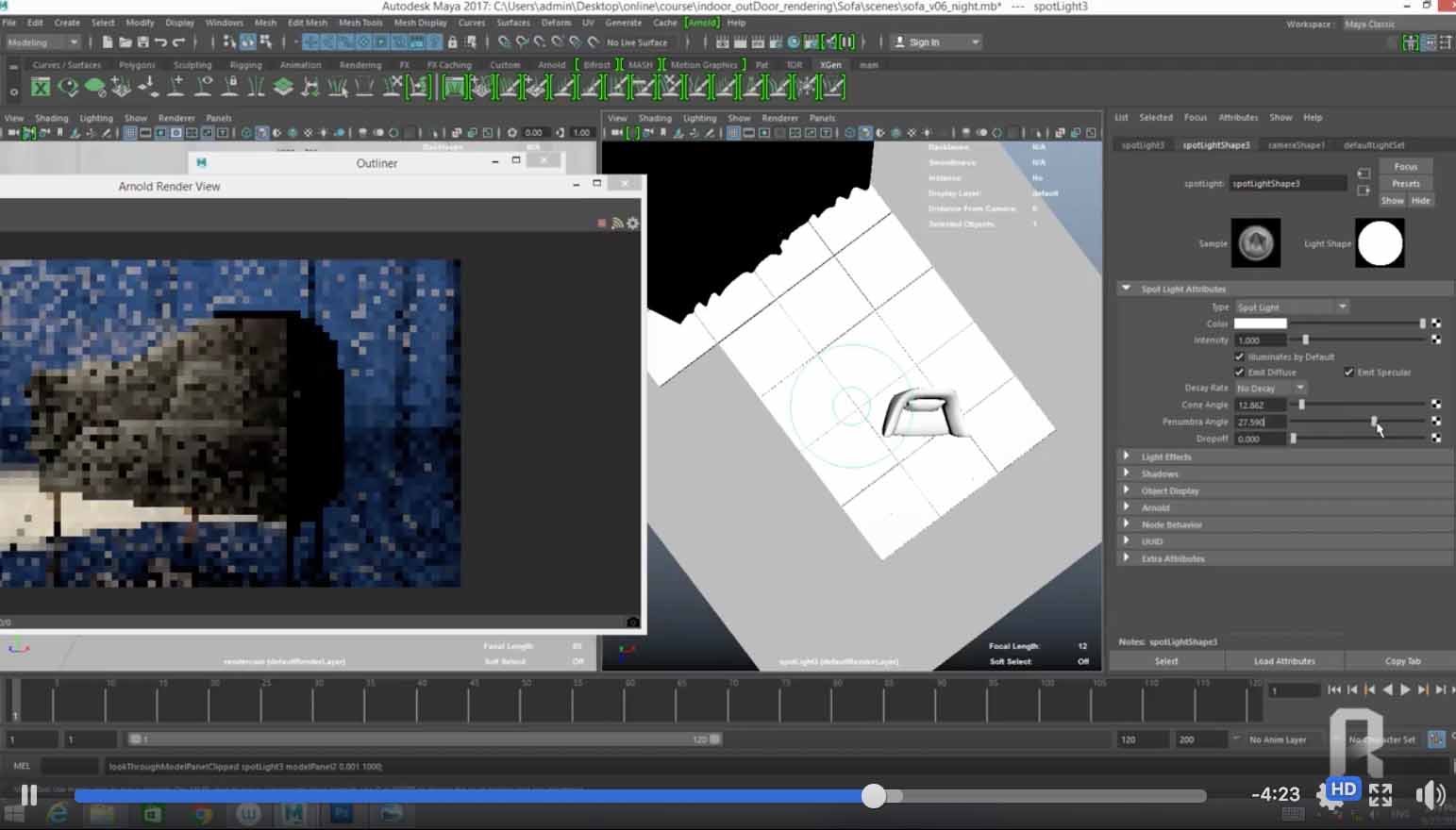
Task: Open Arnold Render View settings gear
Action: tap(632, 224)
